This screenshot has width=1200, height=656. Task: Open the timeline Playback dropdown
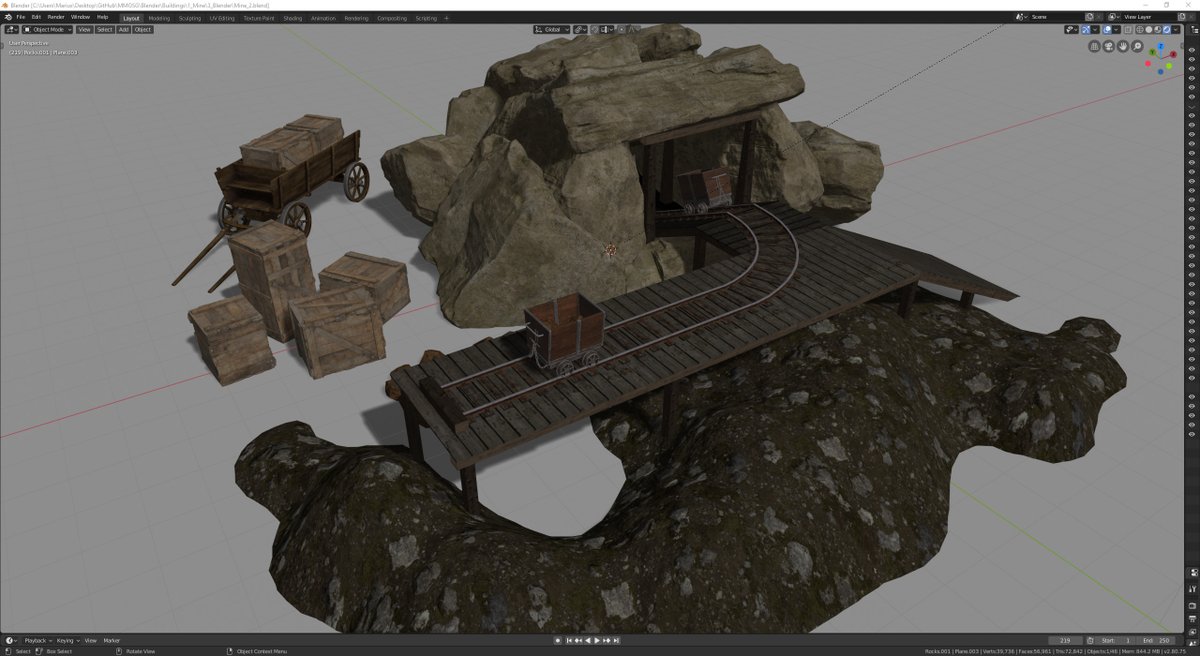[38, 640]
